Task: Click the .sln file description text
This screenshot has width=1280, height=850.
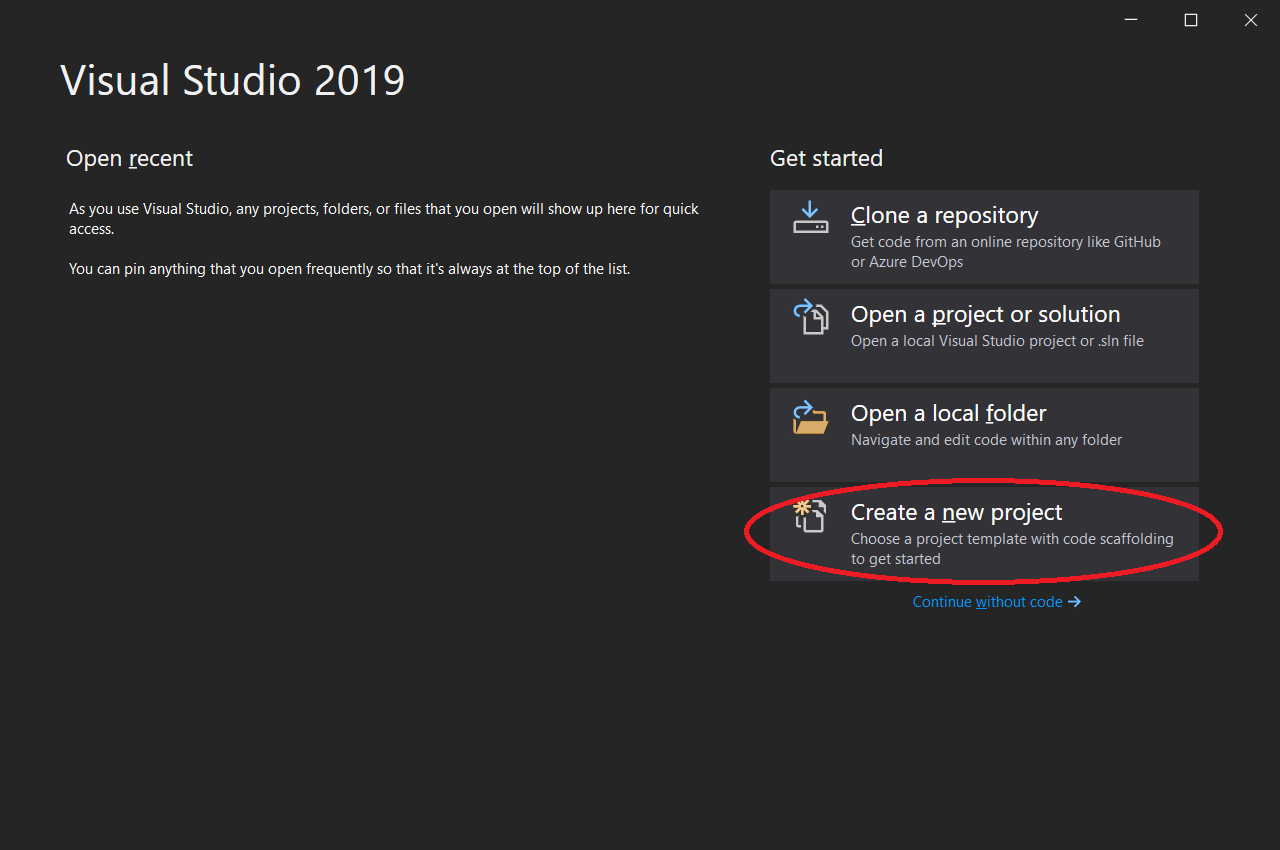Action: (x=996, y=340)
